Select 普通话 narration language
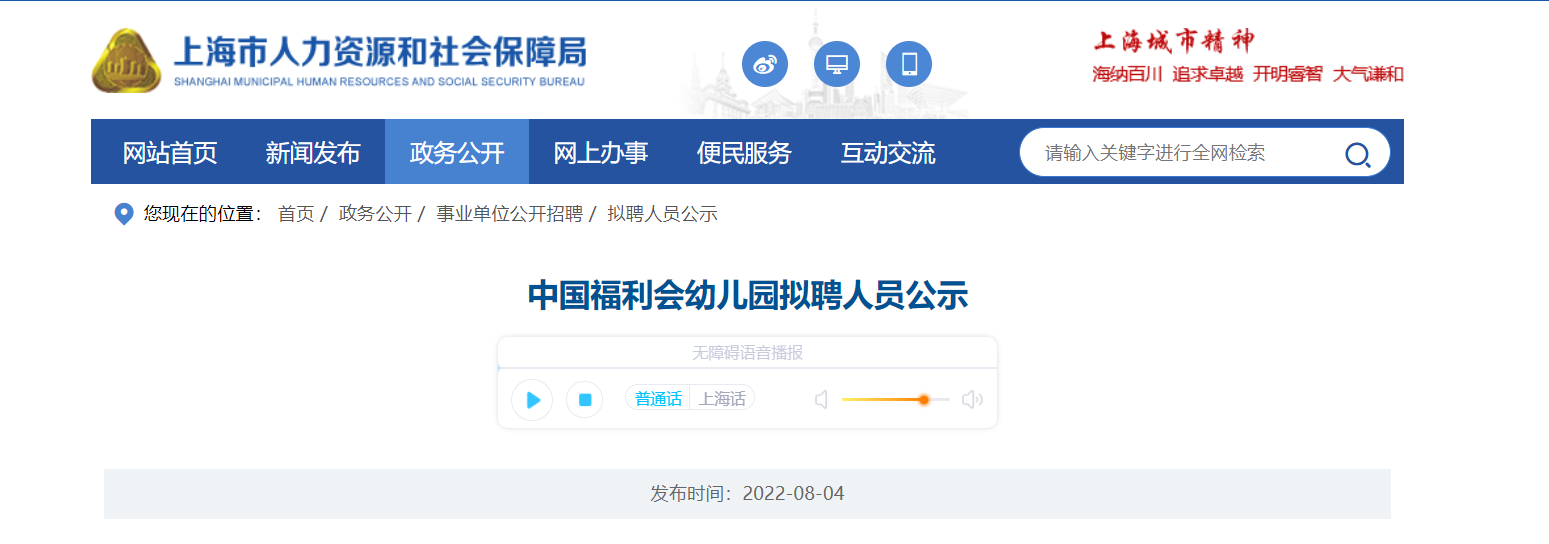Image resolution: width=1549 pixels, height=544 pixels. [658, 399]
